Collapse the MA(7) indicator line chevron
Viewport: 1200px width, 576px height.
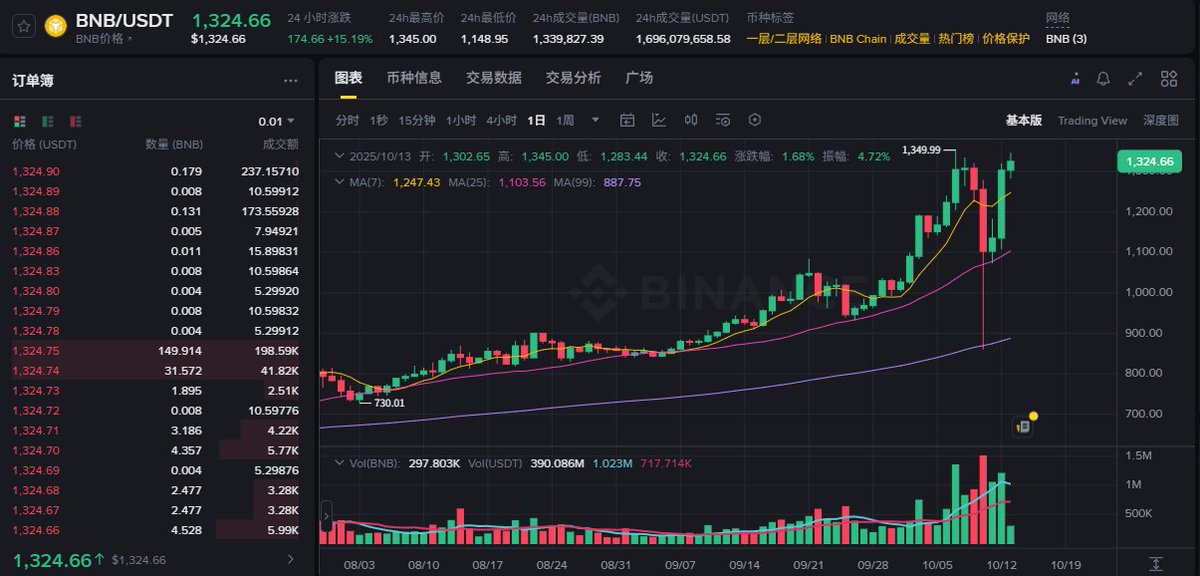(x=338, y=182)
